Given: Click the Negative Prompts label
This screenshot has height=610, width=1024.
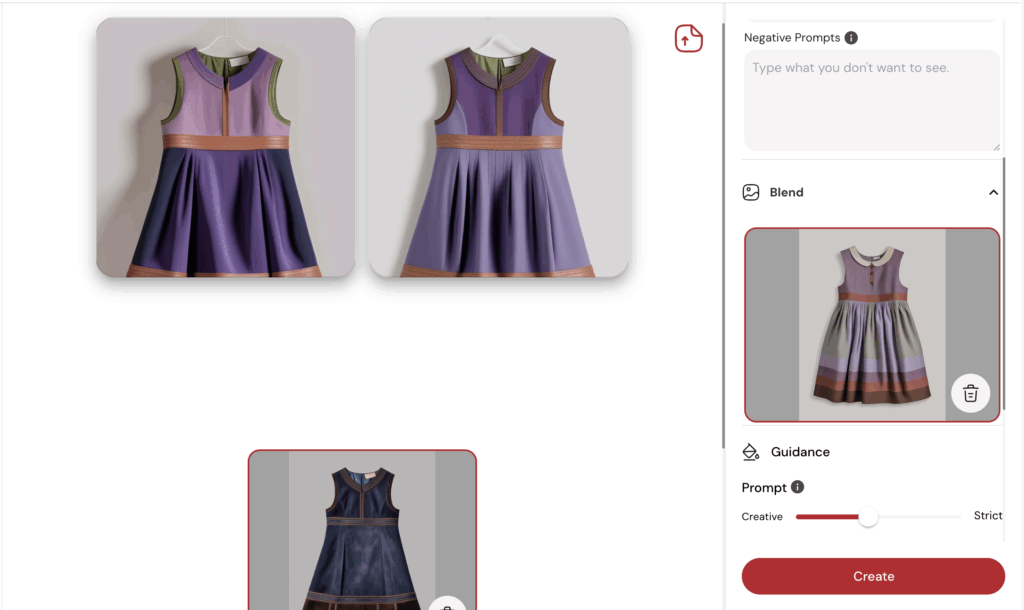Looking at the screenshot, I should (x=792, y=38).
